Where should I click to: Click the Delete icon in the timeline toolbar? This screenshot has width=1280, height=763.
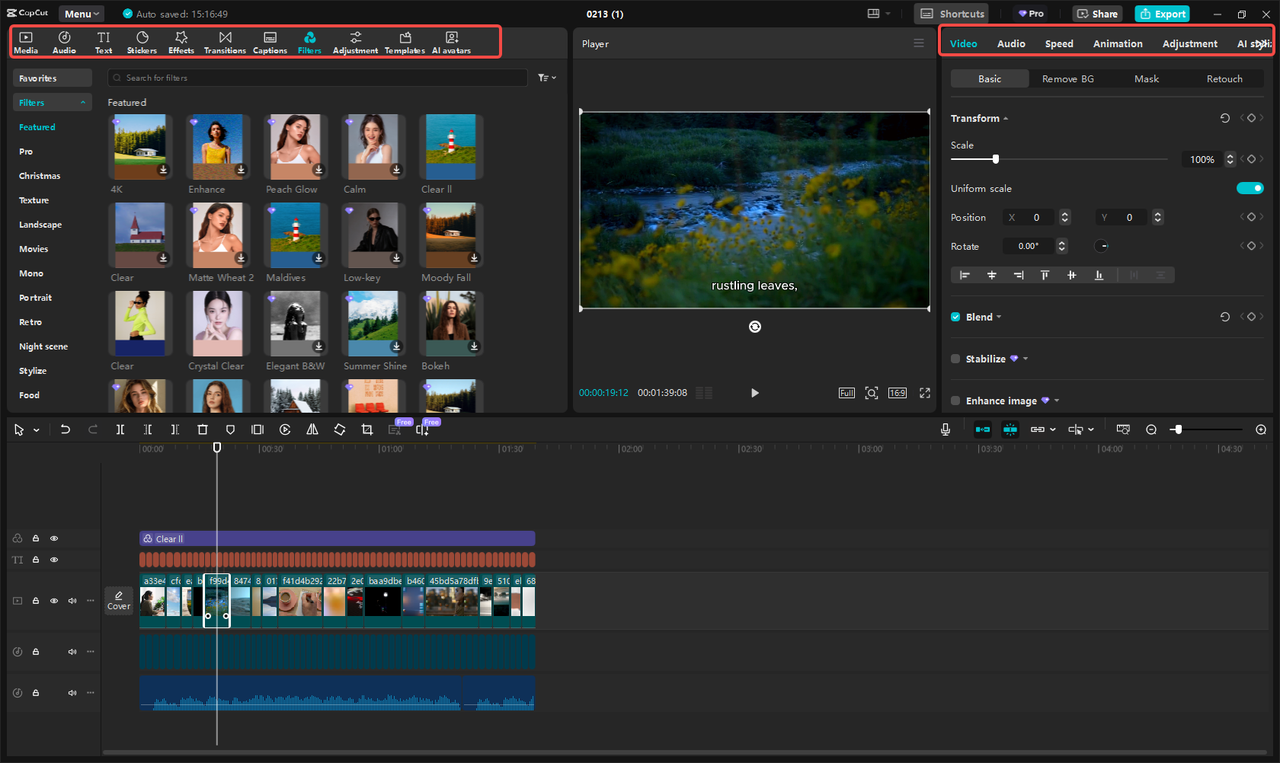tap(203, 429)
